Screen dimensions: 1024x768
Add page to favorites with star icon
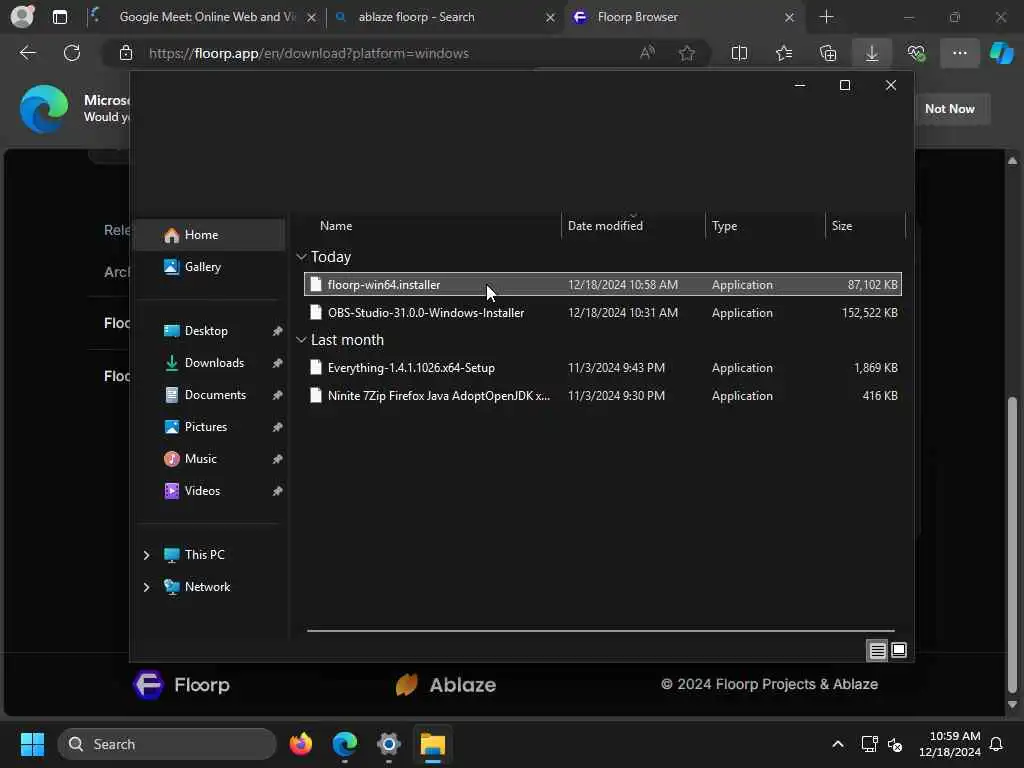coord(686,53)
